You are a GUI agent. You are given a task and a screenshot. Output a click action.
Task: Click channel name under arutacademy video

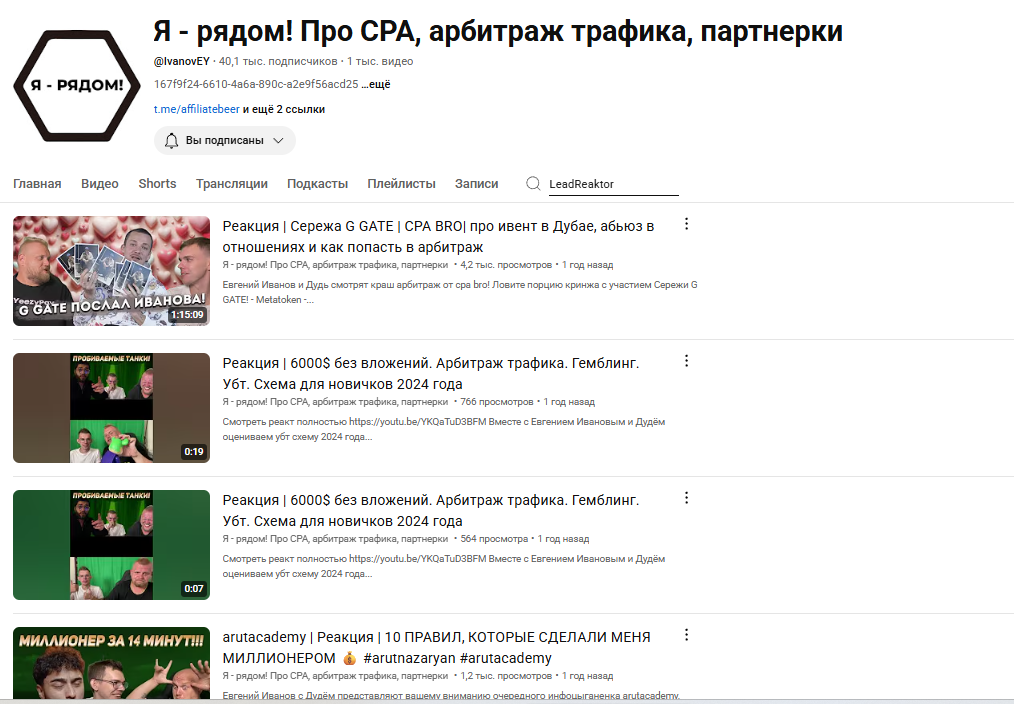click(x=335, y=676)
